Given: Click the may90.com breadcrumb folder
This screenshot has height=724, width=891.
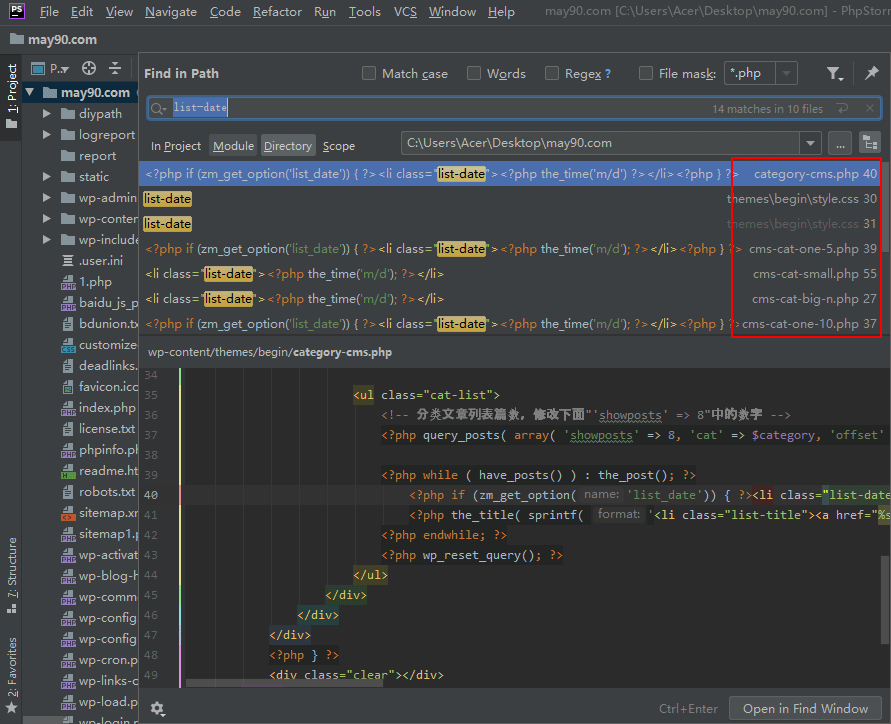Looking at the screenshot, I should pos(54,39).
